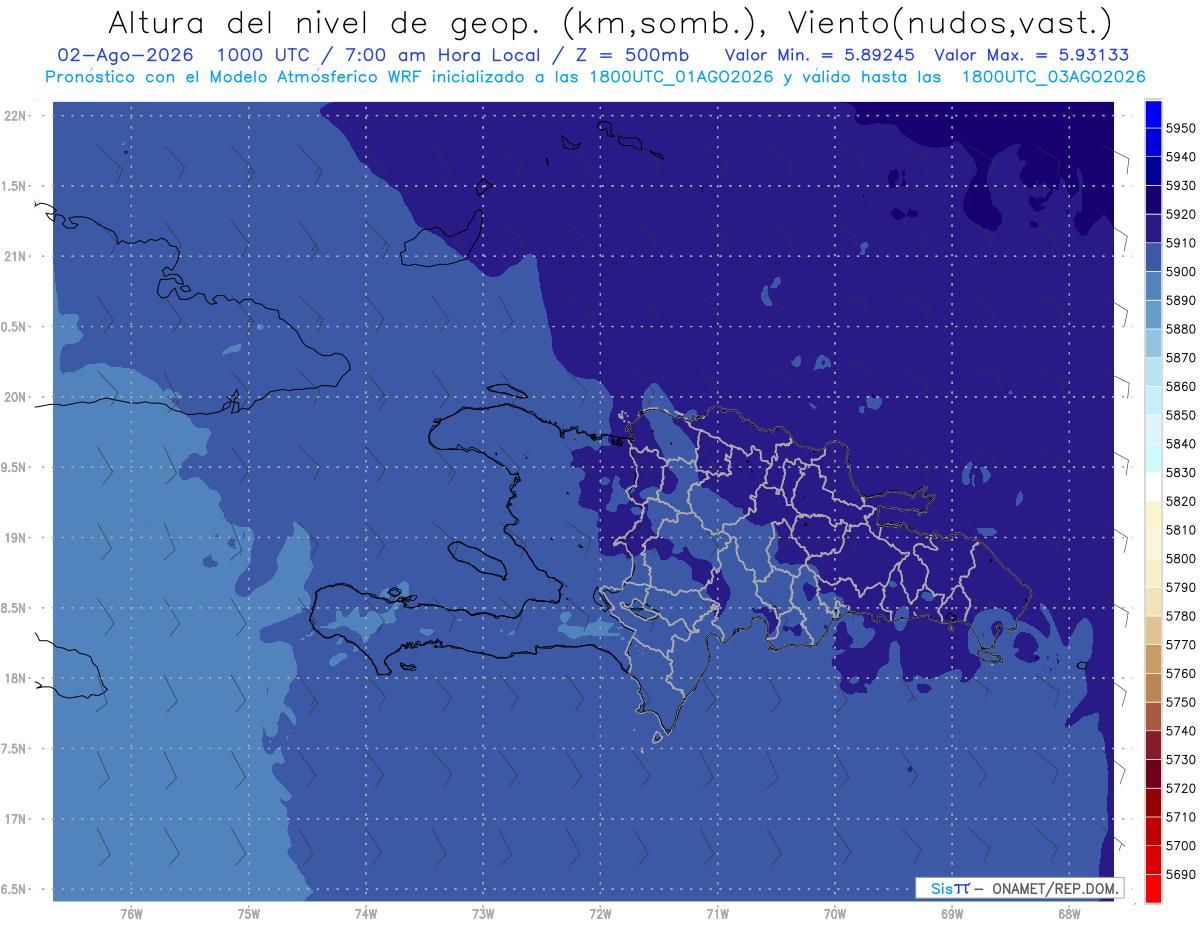Click the latitude label '21N'
This screenshot has height=927, width=1200.
[15, 257]
